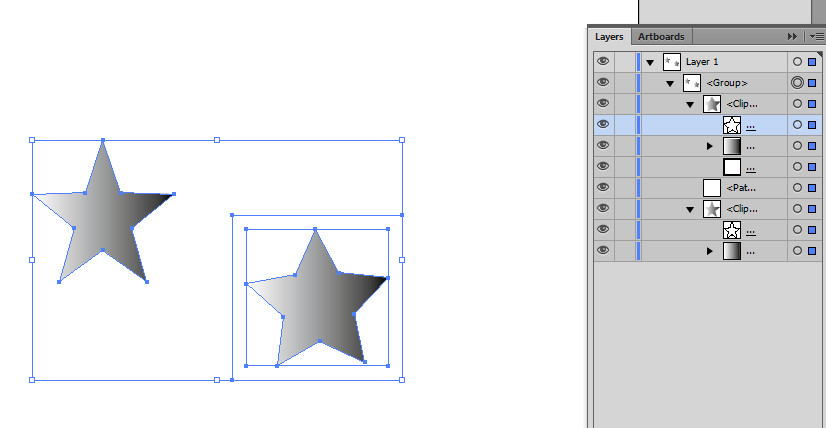826x428 pixels.
Task: Select the '<Group>' row label
Action: coord(726,83)
